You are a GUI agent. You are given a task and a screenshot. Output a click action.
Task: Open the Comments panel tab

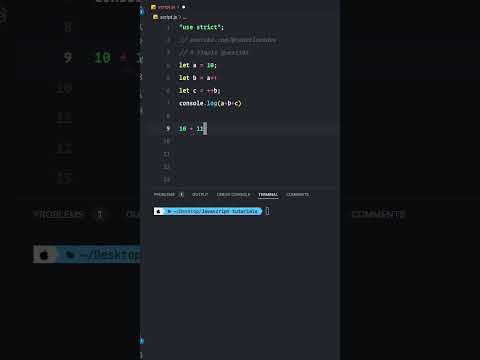(298, 195)
